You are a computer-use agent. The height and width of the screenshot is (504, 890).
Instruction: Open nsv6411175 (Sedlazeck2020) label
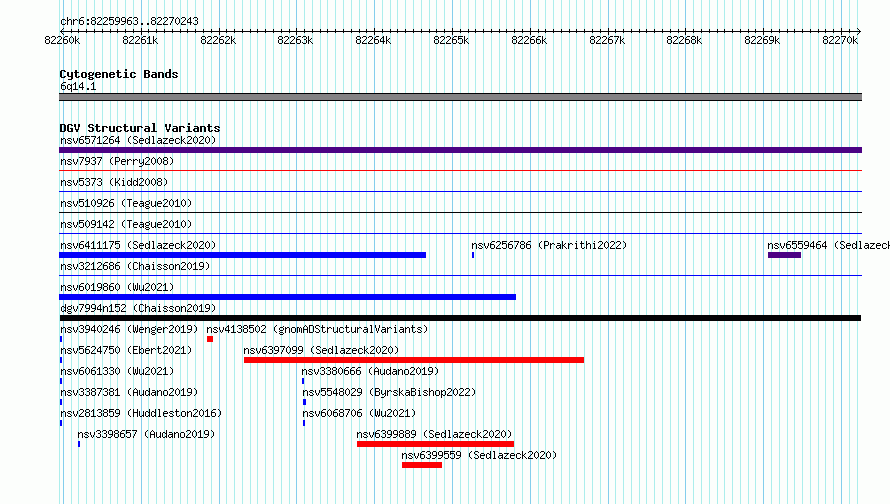(x=138, y=245)
